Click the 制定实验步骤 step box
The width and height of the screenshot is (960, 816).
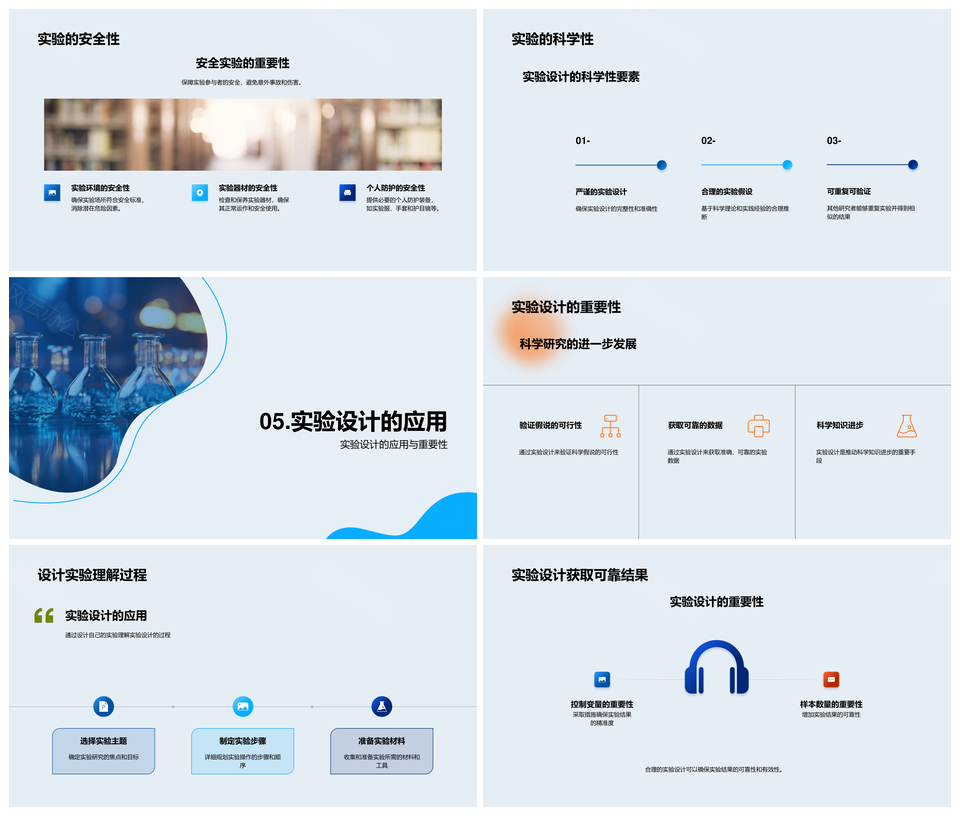click(x=242, y=750)
